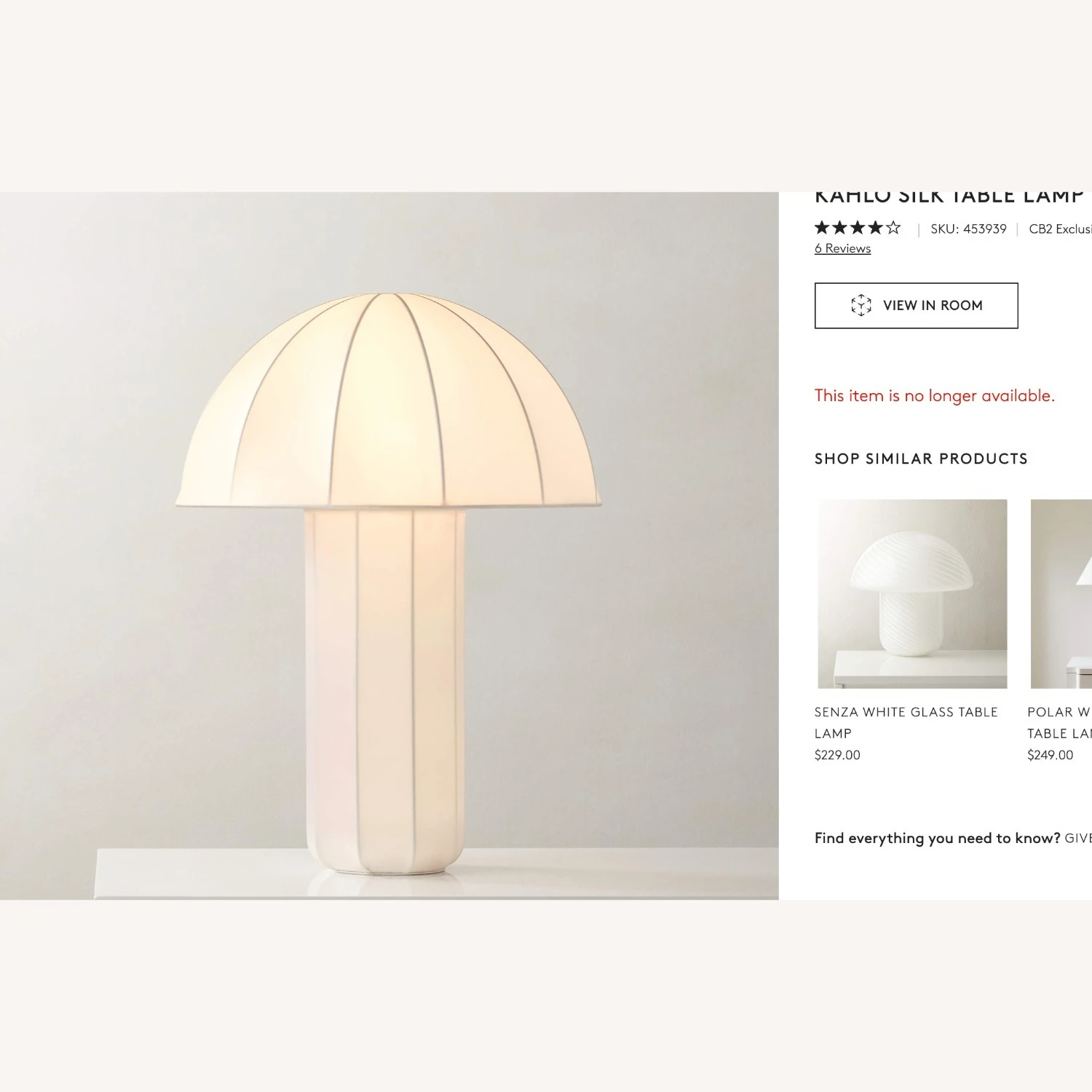Click the second filled rating star

point(840,228)
